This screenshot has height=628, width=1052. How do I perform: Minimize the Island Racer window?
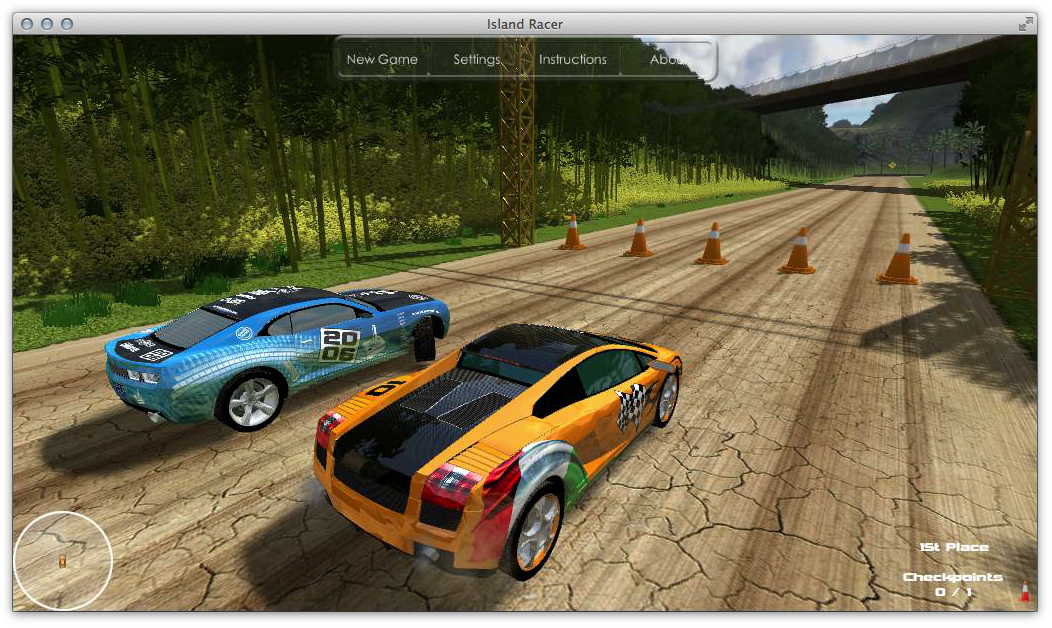[x=47, y=24]
